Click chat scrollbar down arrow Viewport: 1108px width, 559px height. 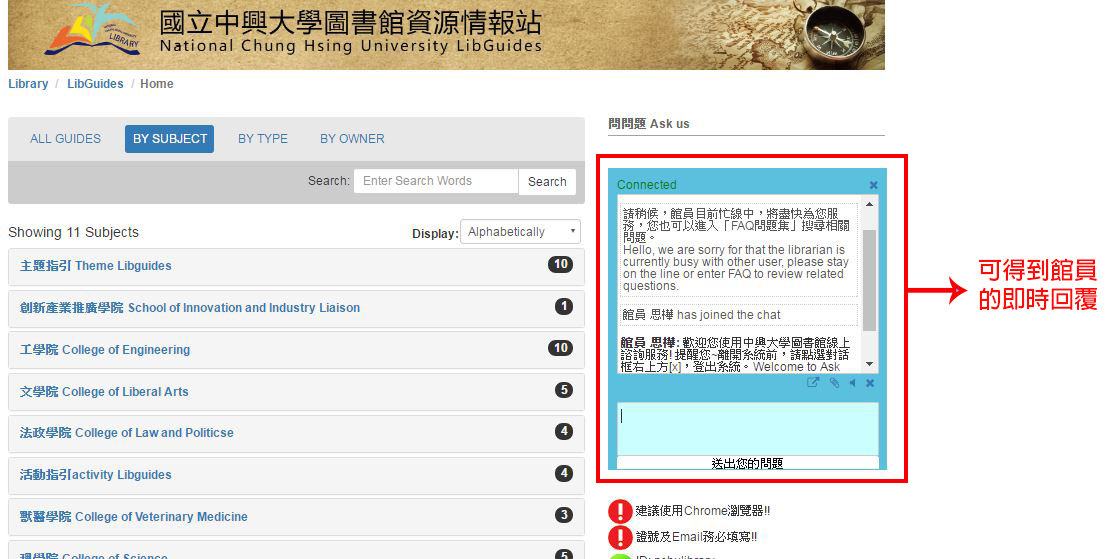(x=870, y=365)
